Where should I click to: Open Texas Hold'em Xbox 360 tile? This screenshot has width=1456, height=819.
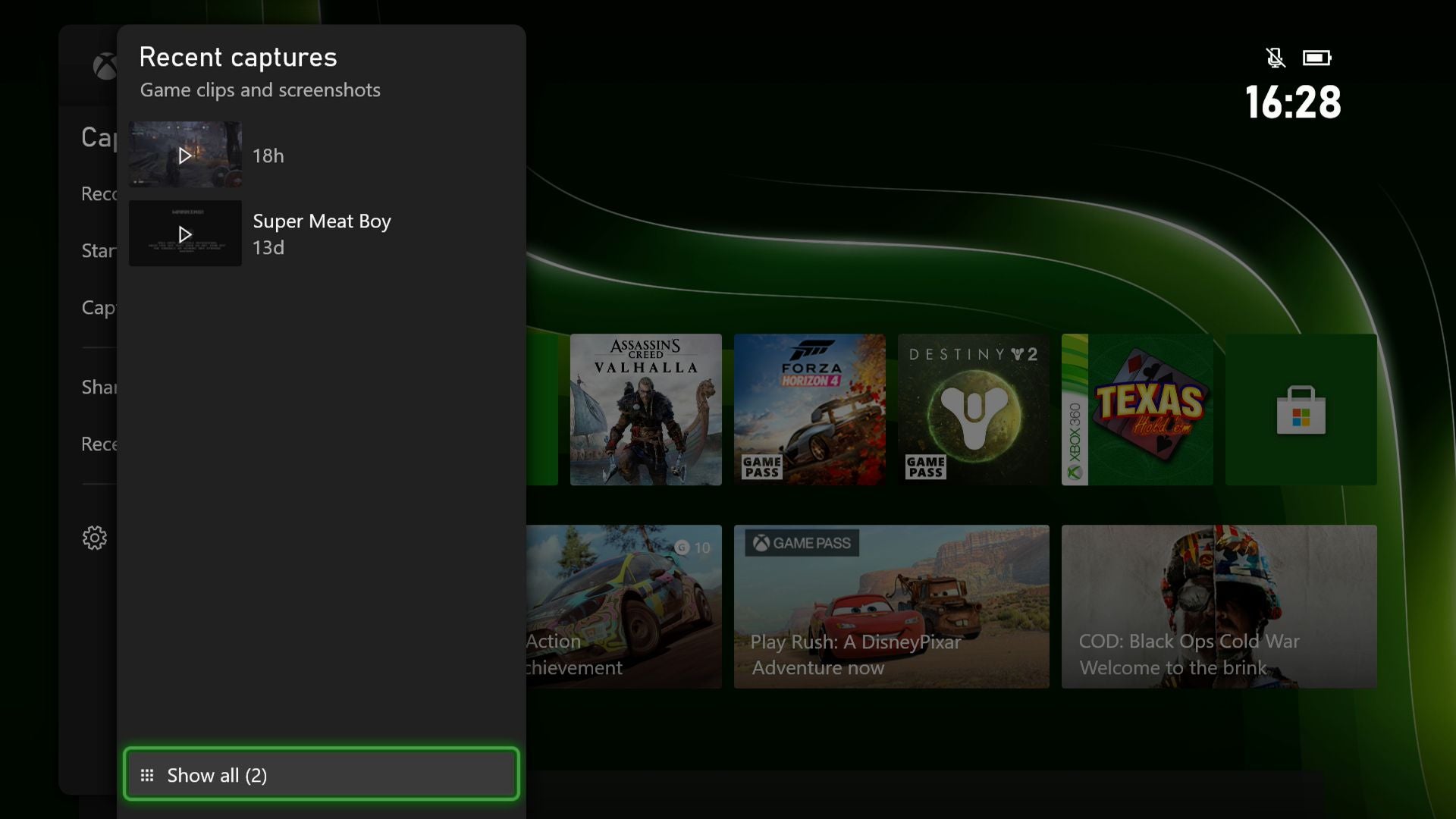point(1137,409)
